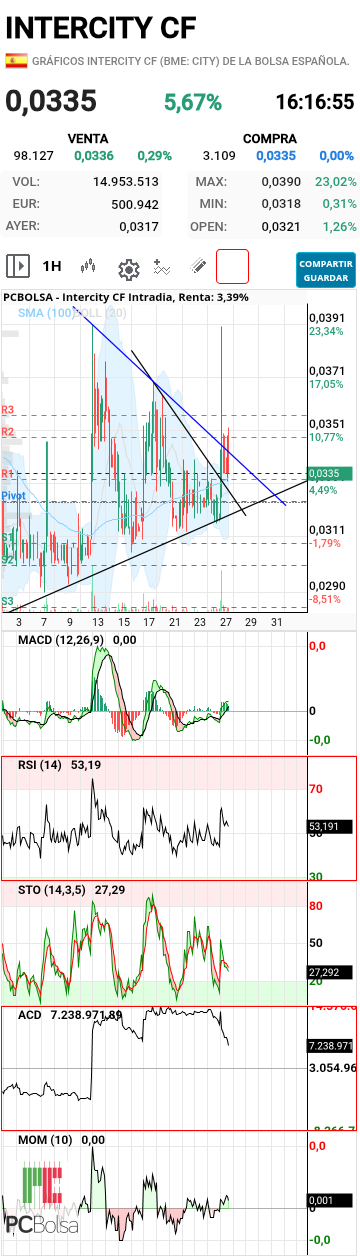Click the RSI (14) indicator label

[x=40, y=765]
